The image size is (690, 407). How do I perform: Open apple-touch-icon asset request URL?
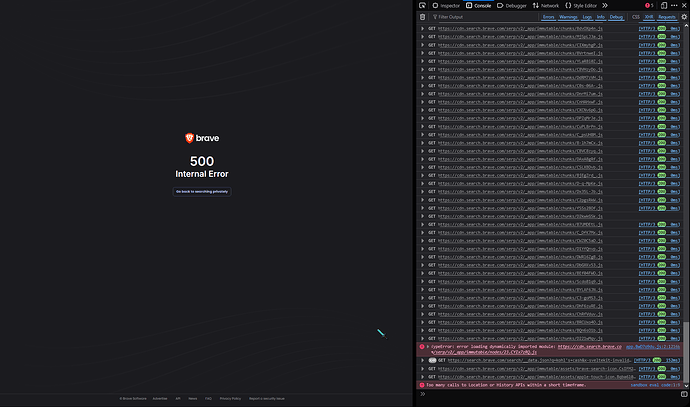537,377
